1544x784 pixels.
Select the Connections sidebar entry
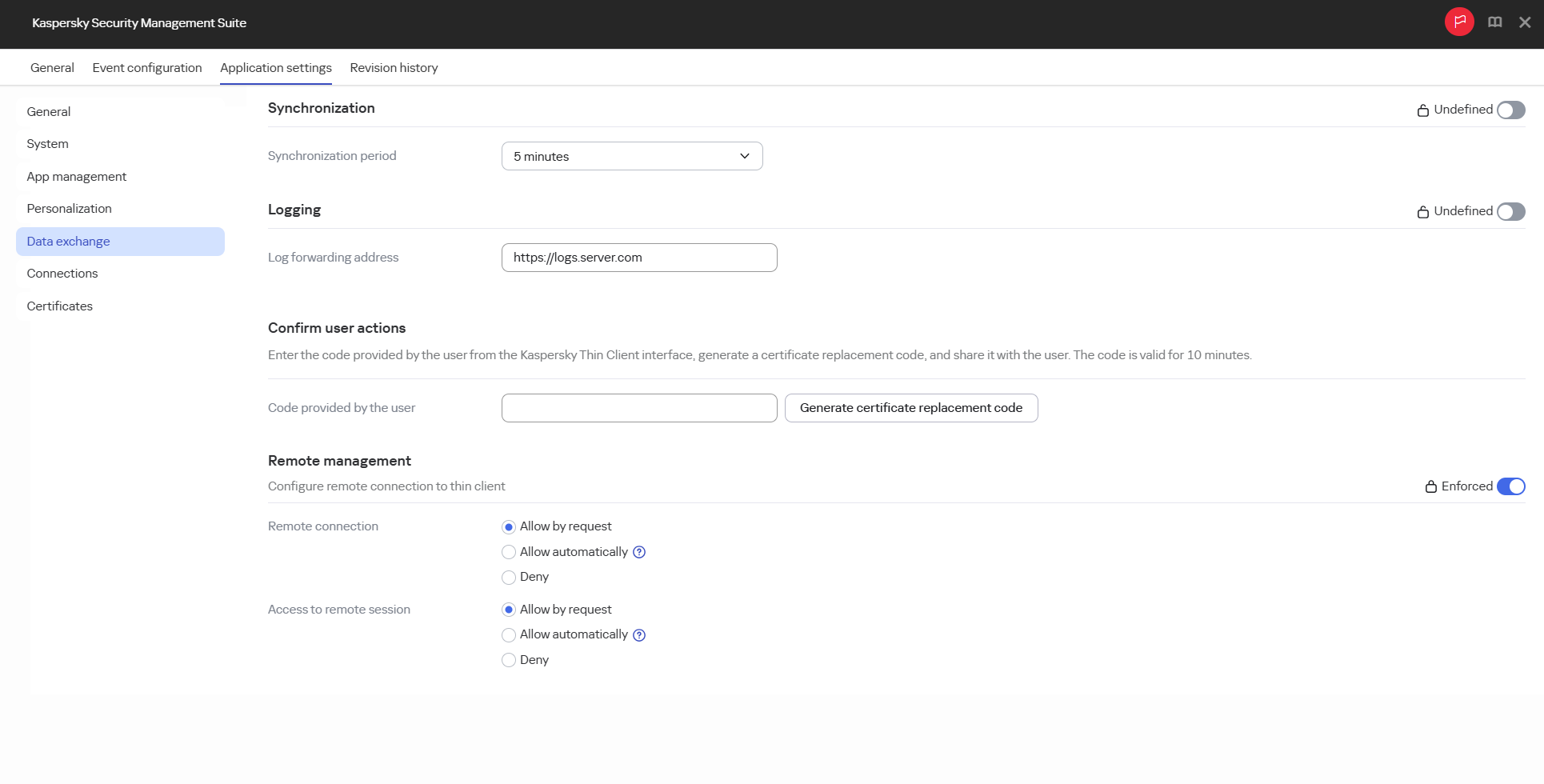62,273
